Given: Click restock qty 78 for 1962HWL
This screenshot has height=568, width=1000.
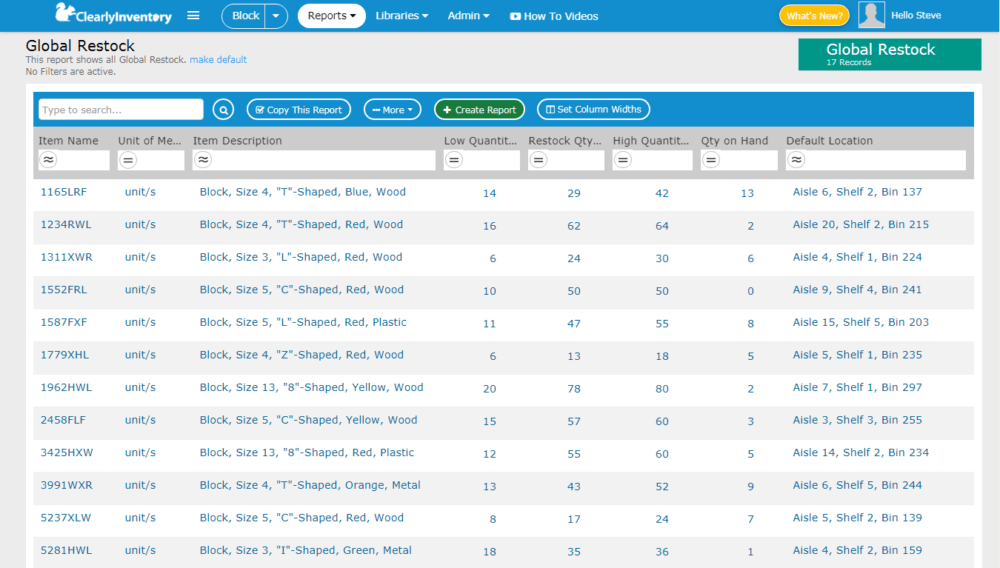Looking at the screenshot, I should pyautogui.click(x=574, y=389).
